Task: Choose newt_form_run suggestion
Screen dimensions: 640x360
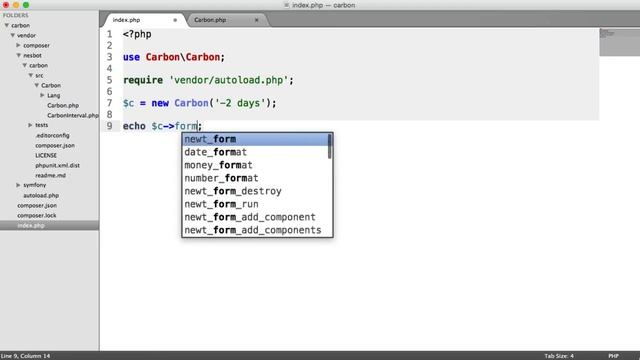Action: tap(257, 204)
